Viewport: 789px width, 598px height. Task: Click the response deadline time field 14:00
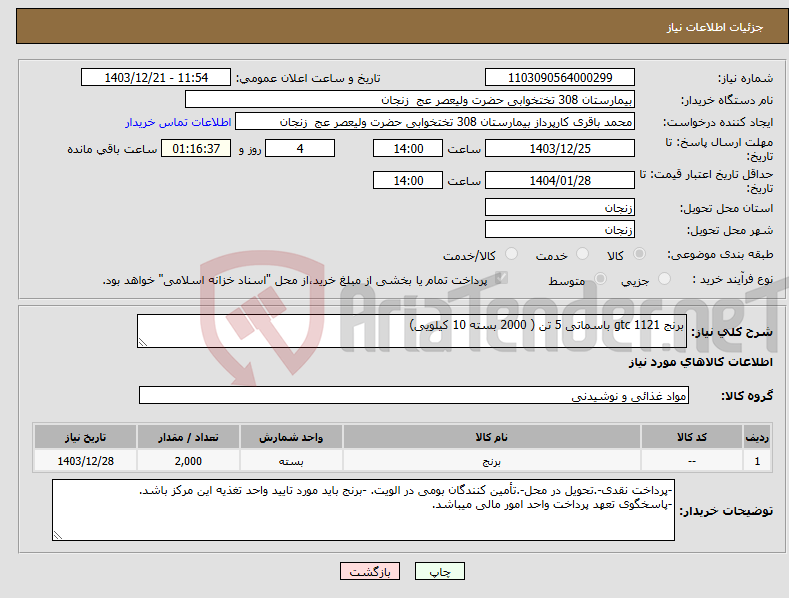pyautogui.click(x=408, y=148)
